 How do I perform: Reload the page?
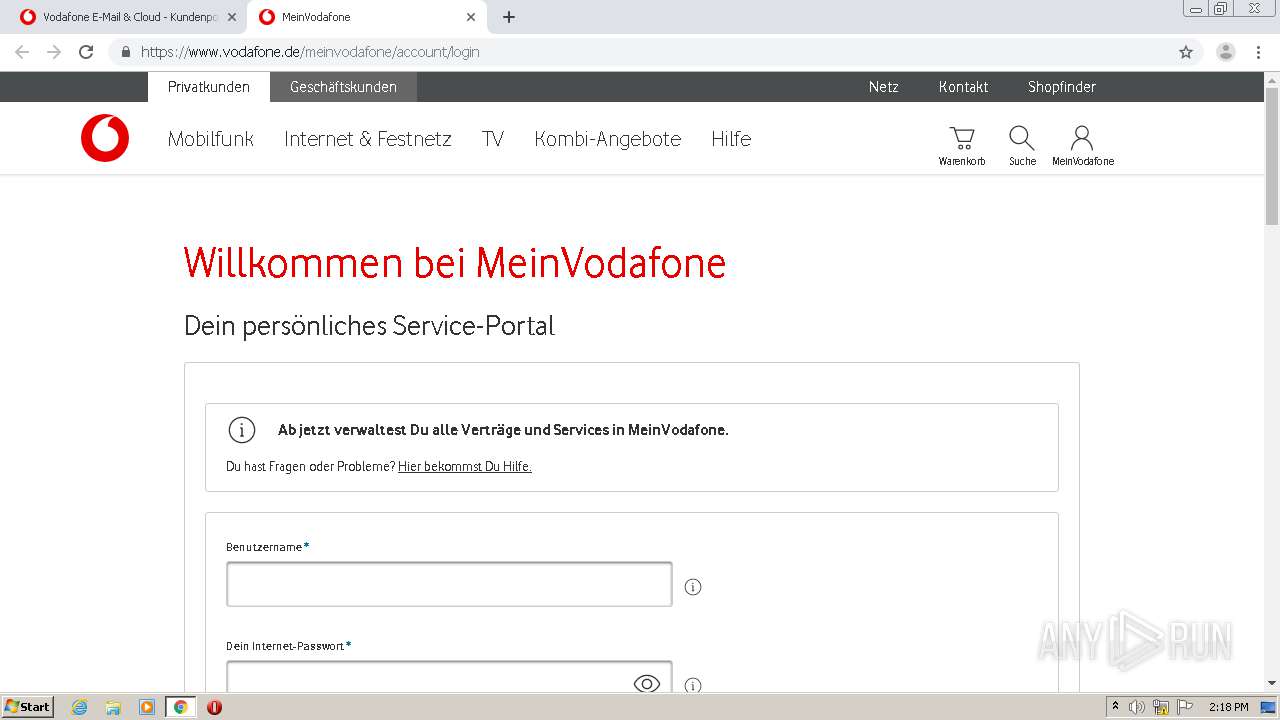pyautogui.click(x=86, y=52)
